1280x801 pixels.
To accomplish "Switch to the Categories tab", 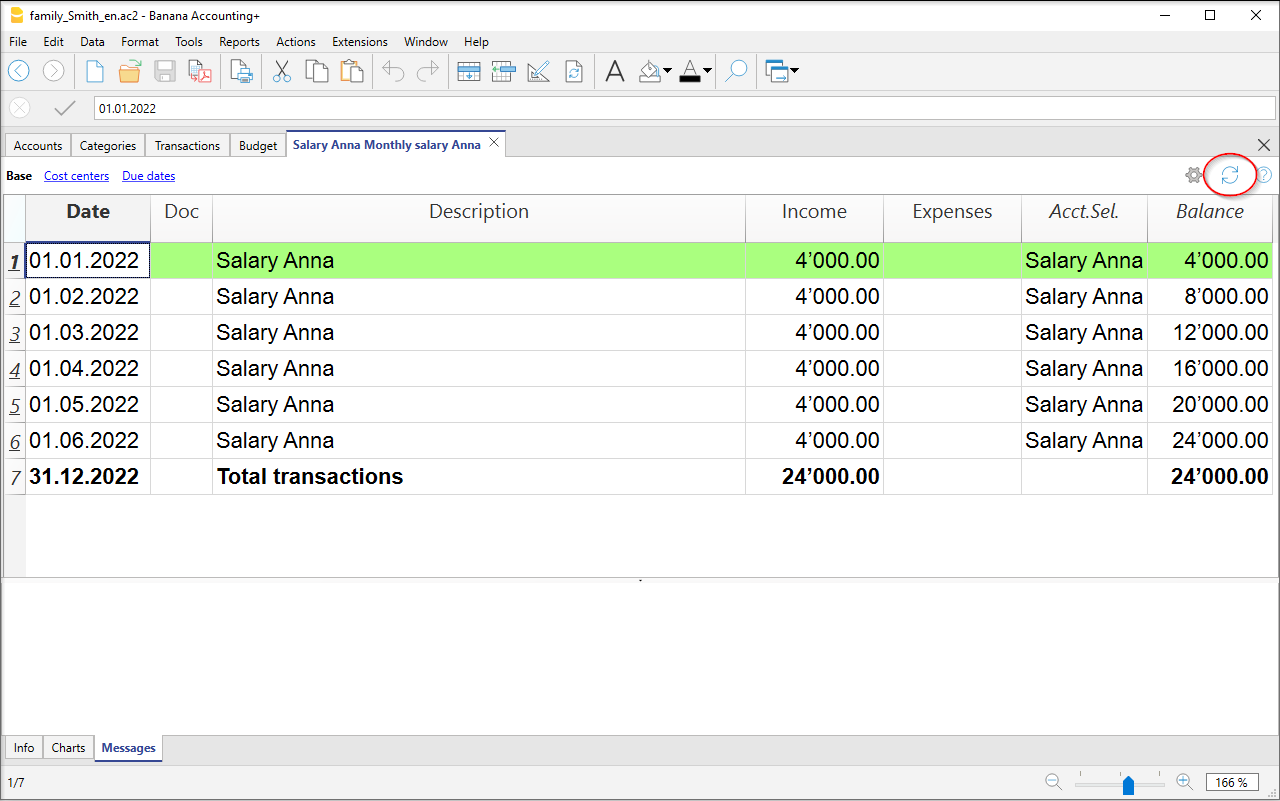I will click(108, 145).
